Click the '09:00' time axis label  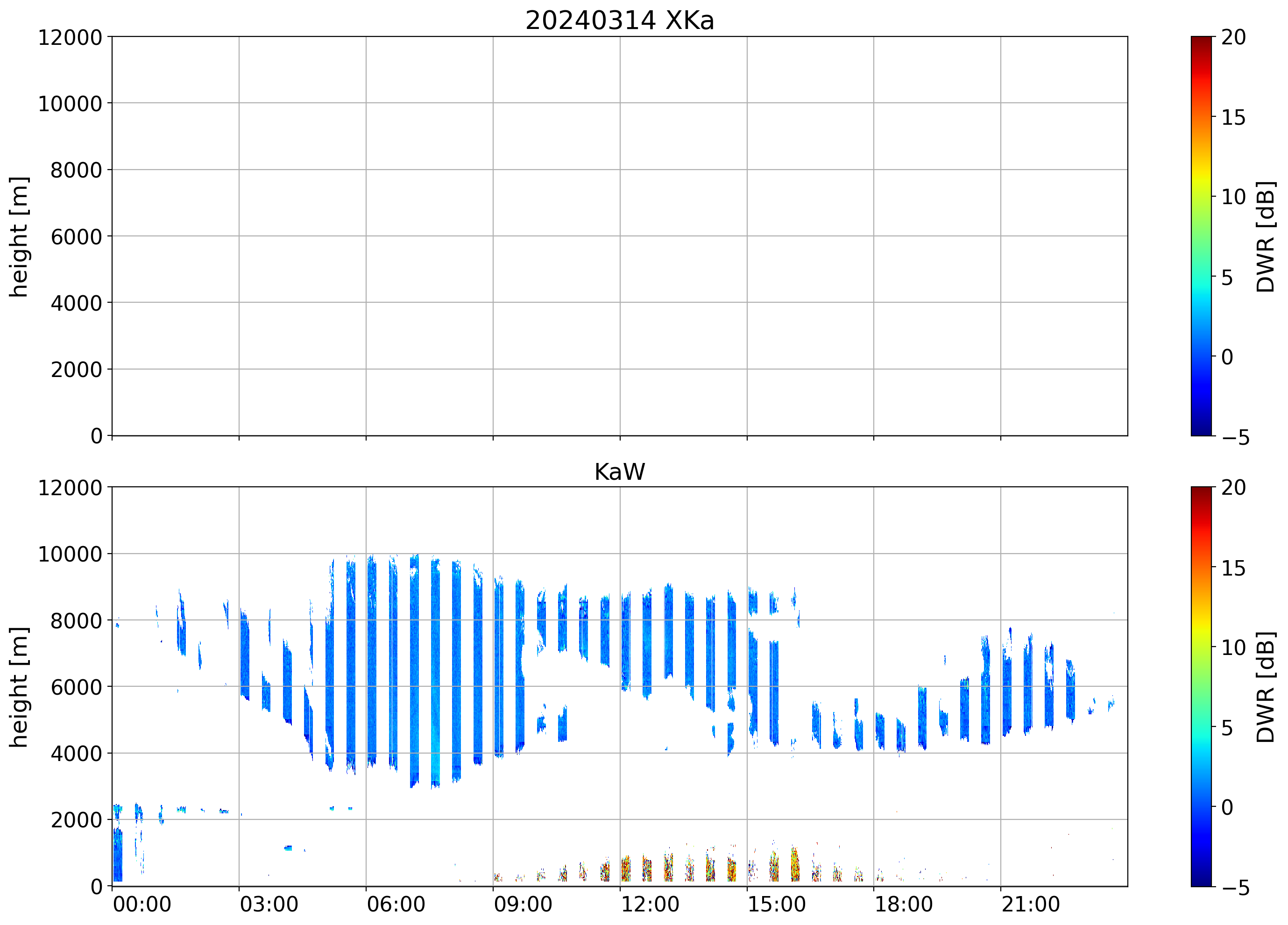pyautogui.click(x=523, y=904)
